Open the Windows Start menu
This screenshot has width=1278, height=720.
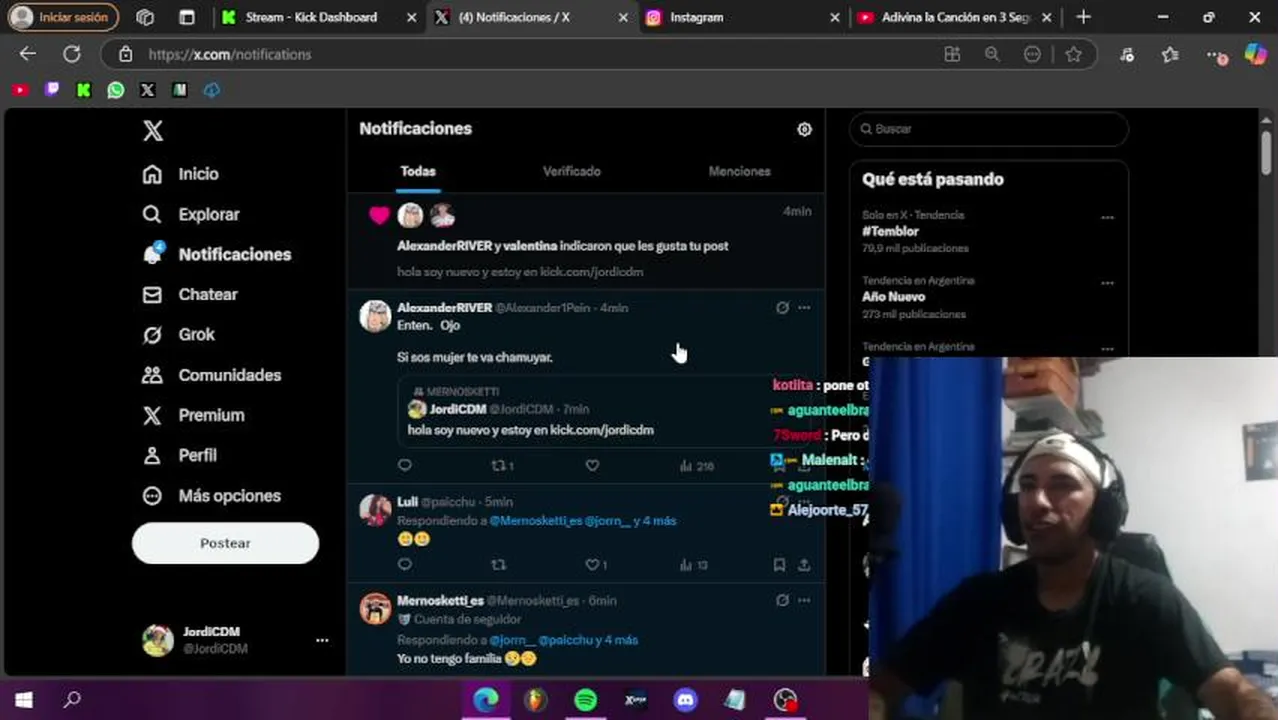(24, 700)
